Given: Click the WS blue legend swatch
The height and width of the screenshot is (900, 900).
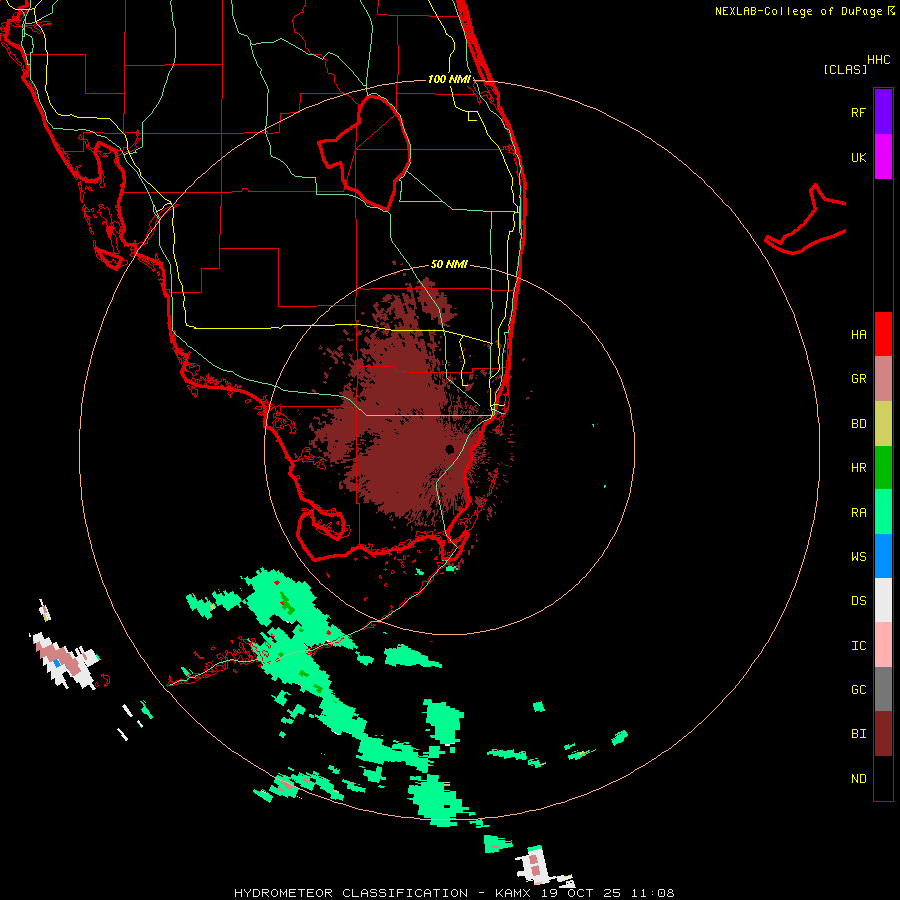Looking at the screenshot, I should pyautogui.click(x=883, y=556).
